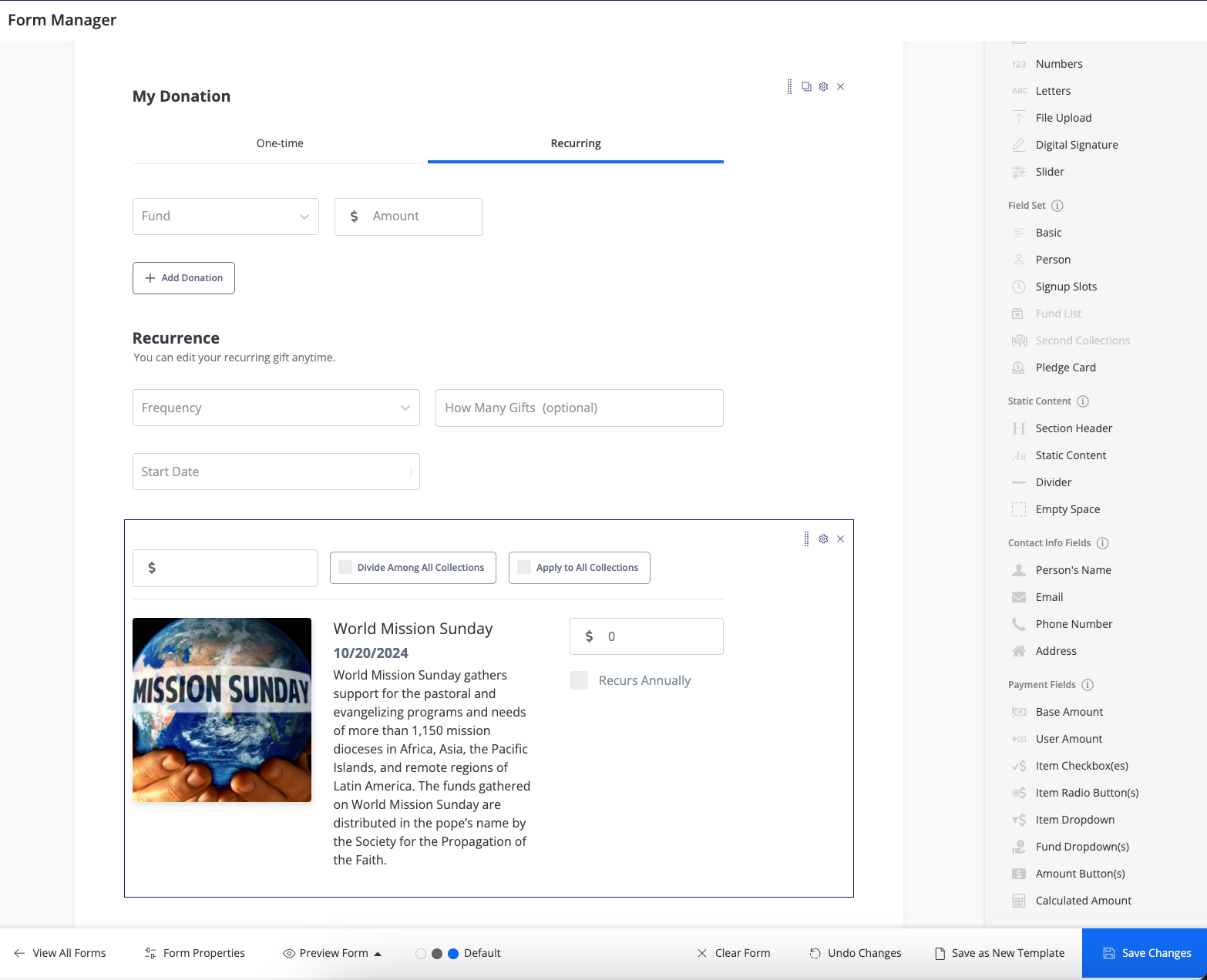
Task: Click collection total dollar input field
Action: (225, 568)
